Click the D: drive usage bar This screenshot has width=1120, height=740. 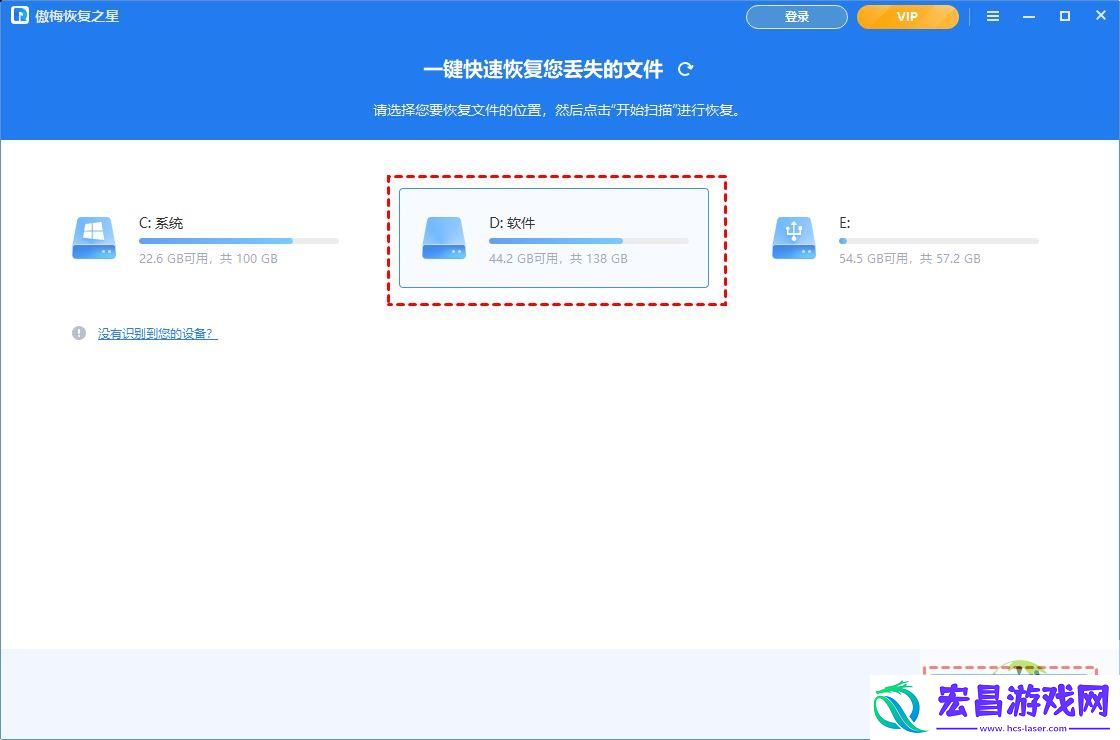tap(589, 241)
